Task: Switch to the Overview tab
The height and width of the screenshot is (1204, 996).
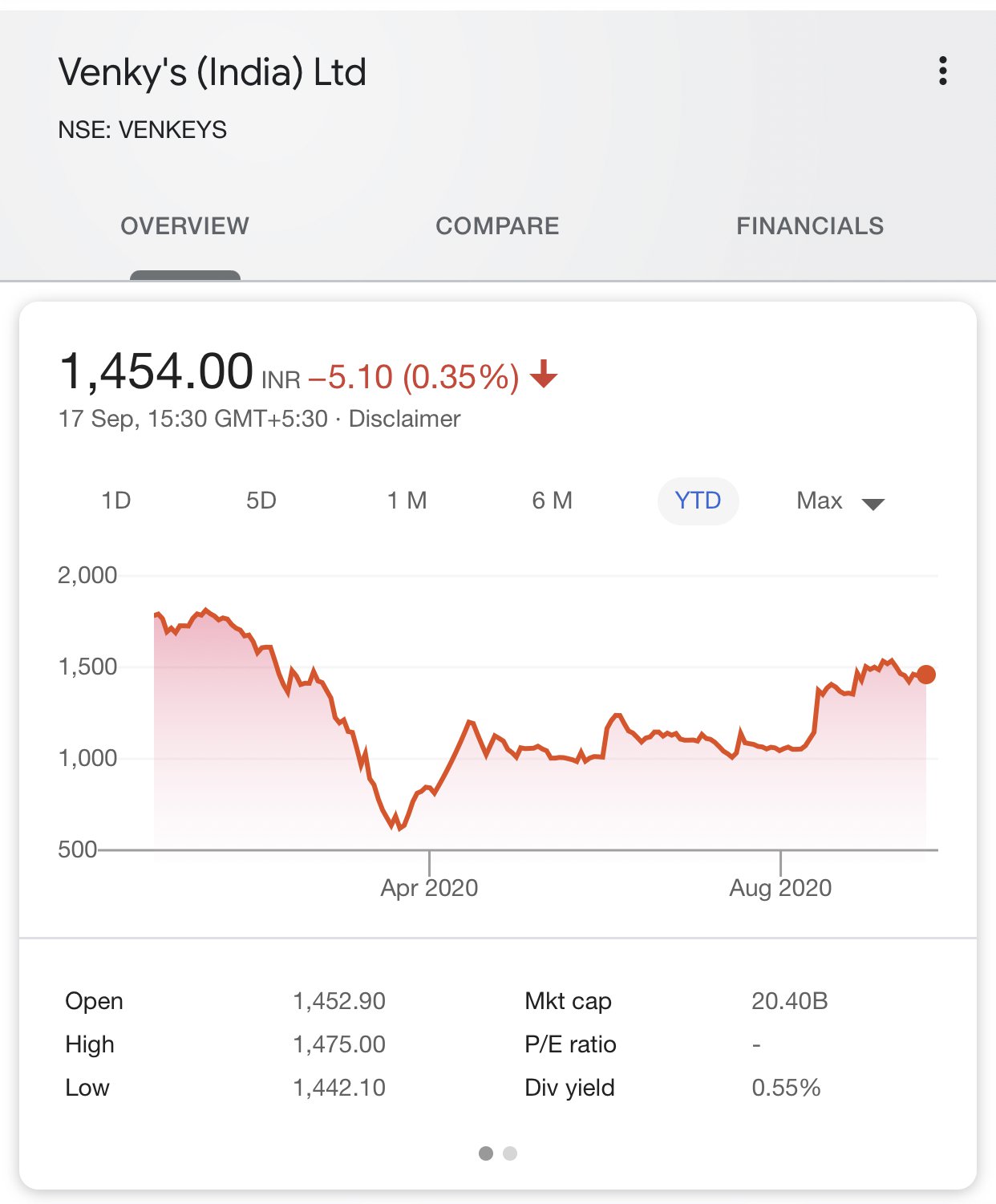Action: [x=184, y=226]
